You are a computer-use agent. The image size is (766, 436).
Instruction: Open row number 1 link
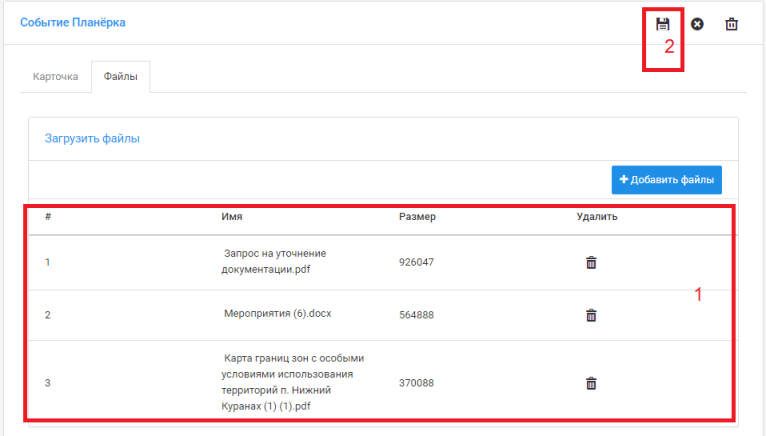(47, 262)
